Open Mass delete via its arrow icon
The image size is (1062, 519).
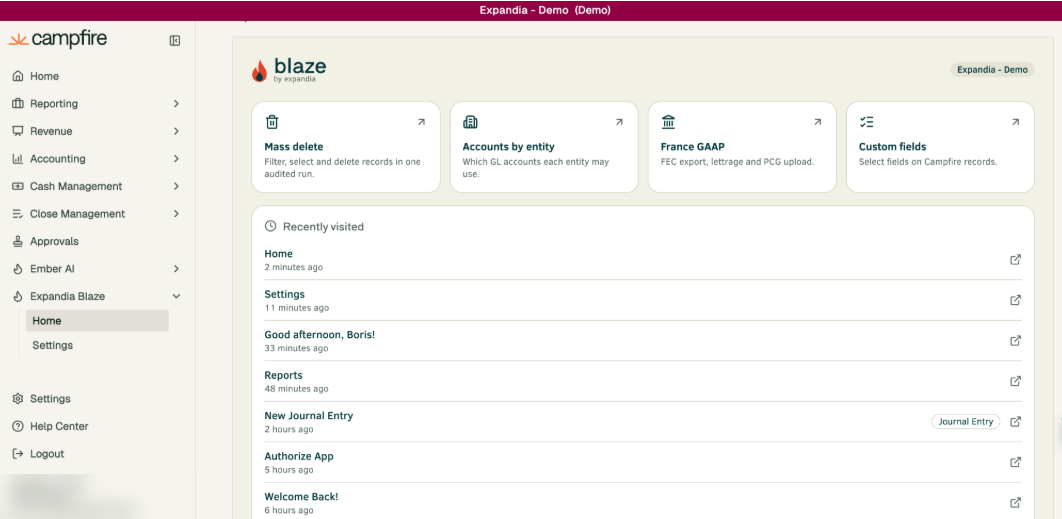tap(421, 122)
